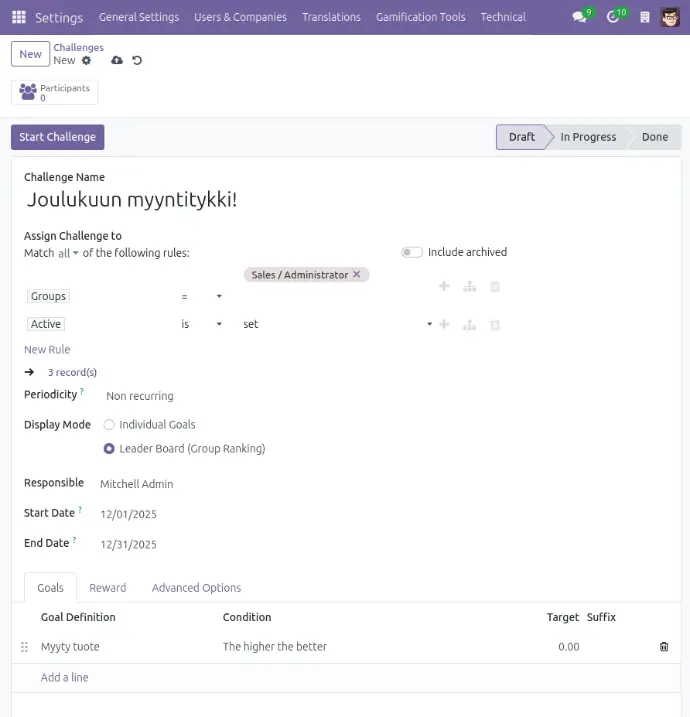Click the cloud save record icon
Viewport: 690px width, 717px height.
(x=117, y=61)
